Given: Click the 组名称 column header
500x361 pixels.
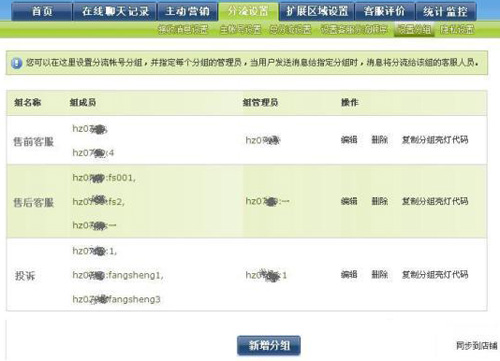Looking at the screenshot, I should (x=28, y=102).
